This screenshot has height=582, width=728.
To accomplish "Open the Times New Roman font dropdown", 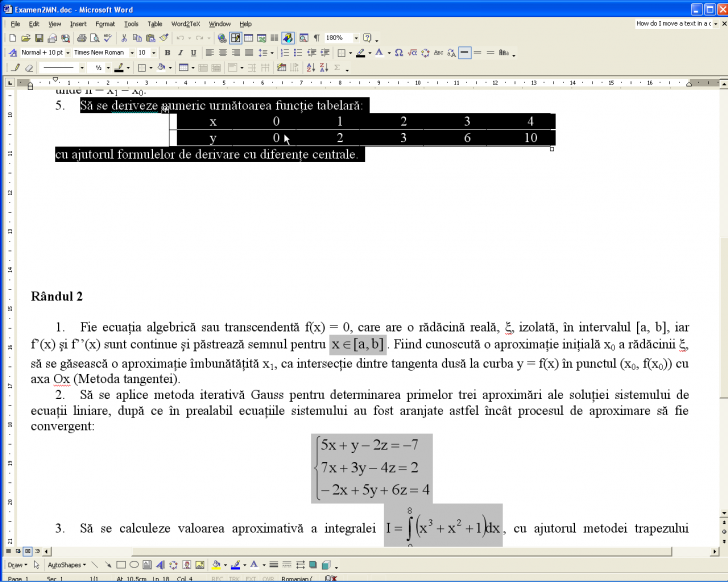I will [x=132, y=53].
